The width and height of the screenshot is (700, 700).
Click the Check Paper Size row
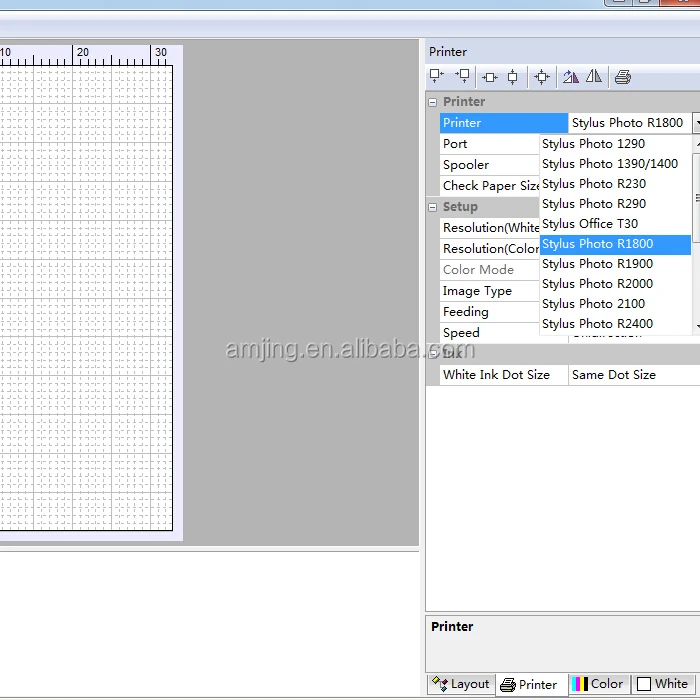tap(490, 186)
